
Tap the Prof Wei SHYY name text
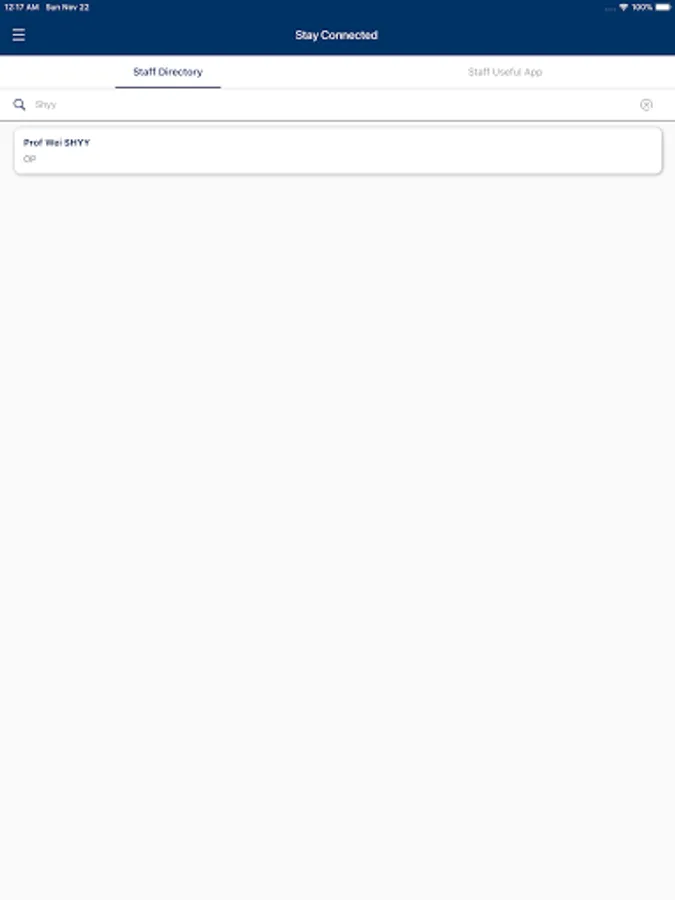[x=57, y=142]
